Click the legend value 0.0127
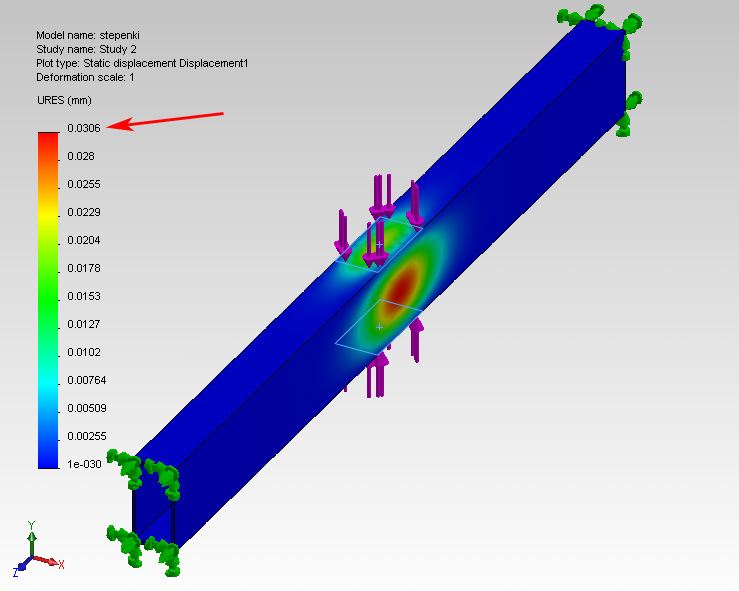The height and width of the screenshot is (591, 739). (x=84, y=324)
